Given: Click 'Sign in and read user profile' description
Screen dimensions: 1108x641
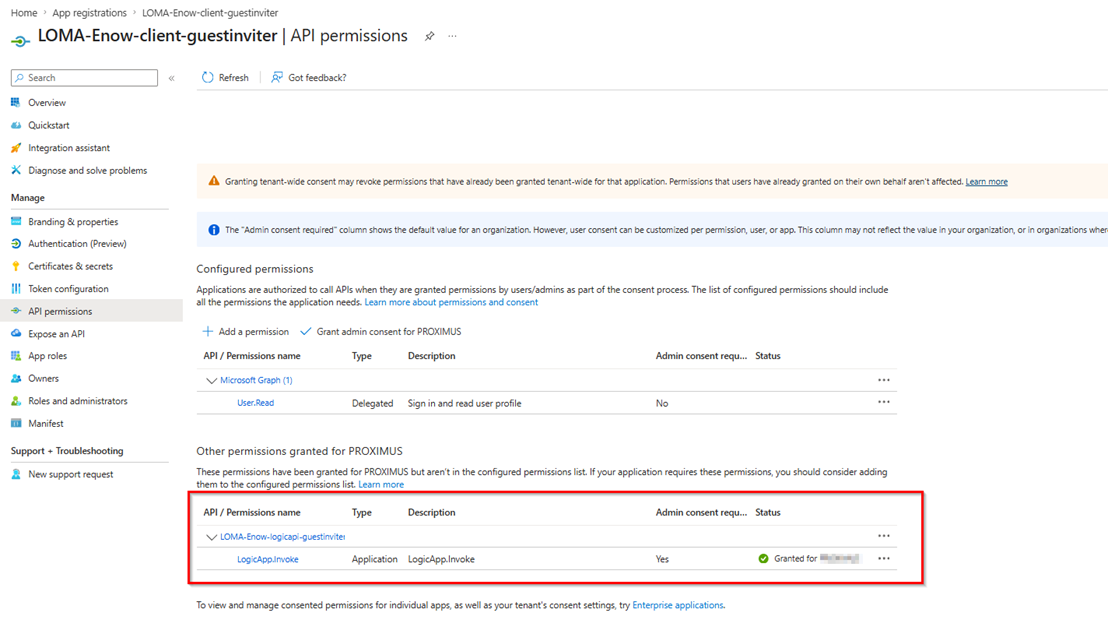Looking at the screenshot, I should pos(464,404).
